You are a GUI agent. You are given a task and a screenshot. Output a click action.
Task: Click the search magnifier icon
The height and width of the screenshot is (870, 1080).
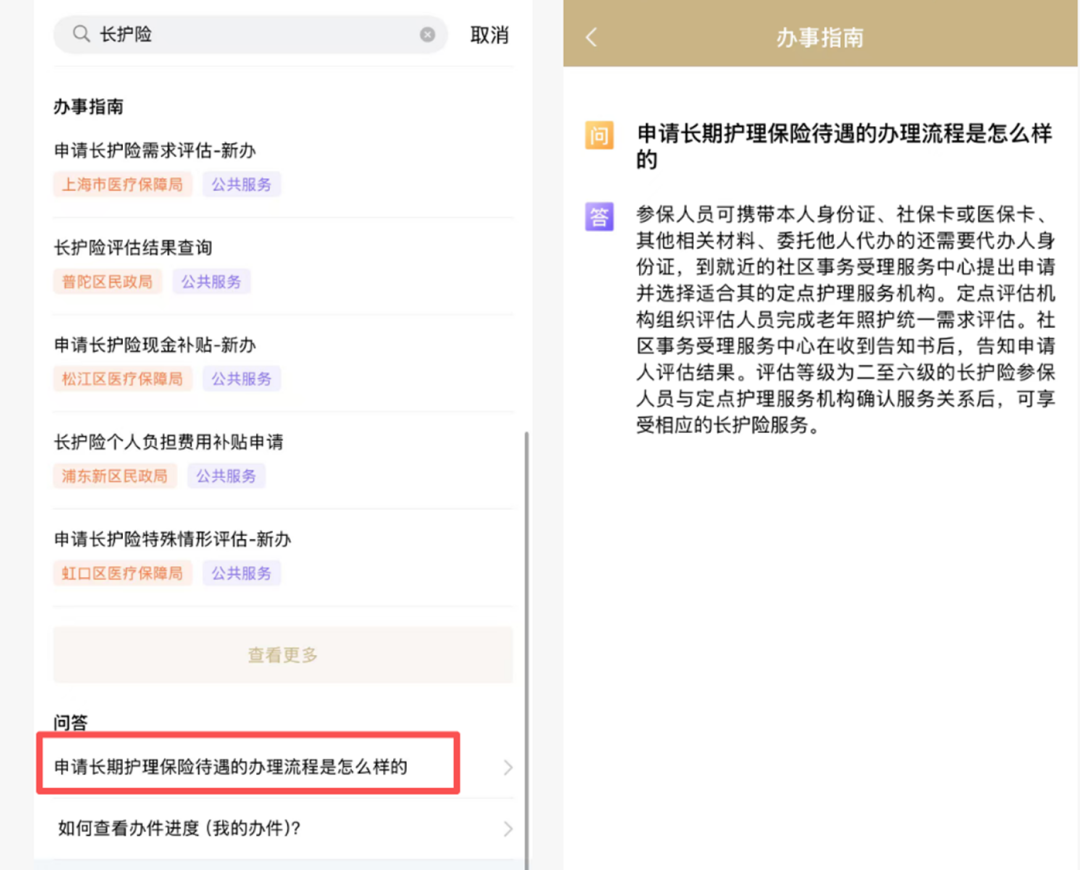81,35
